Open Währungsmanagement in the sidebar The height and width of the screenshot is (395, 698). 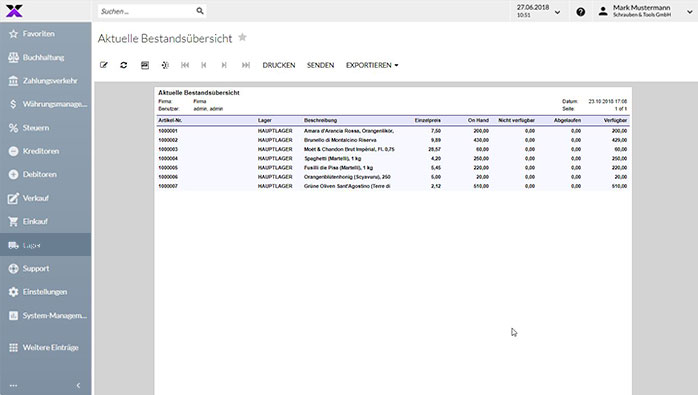tap(45, 104)
